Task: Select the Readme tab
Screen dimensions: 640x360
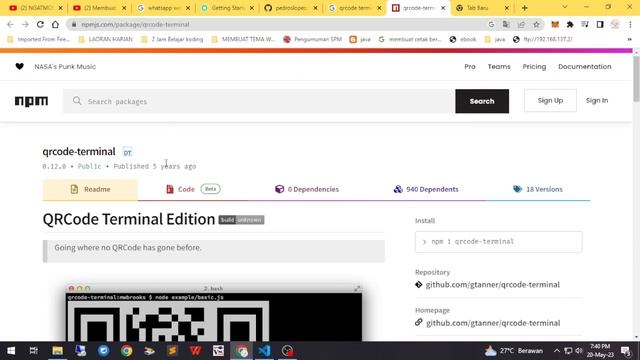Action: [x=90, y=189]
